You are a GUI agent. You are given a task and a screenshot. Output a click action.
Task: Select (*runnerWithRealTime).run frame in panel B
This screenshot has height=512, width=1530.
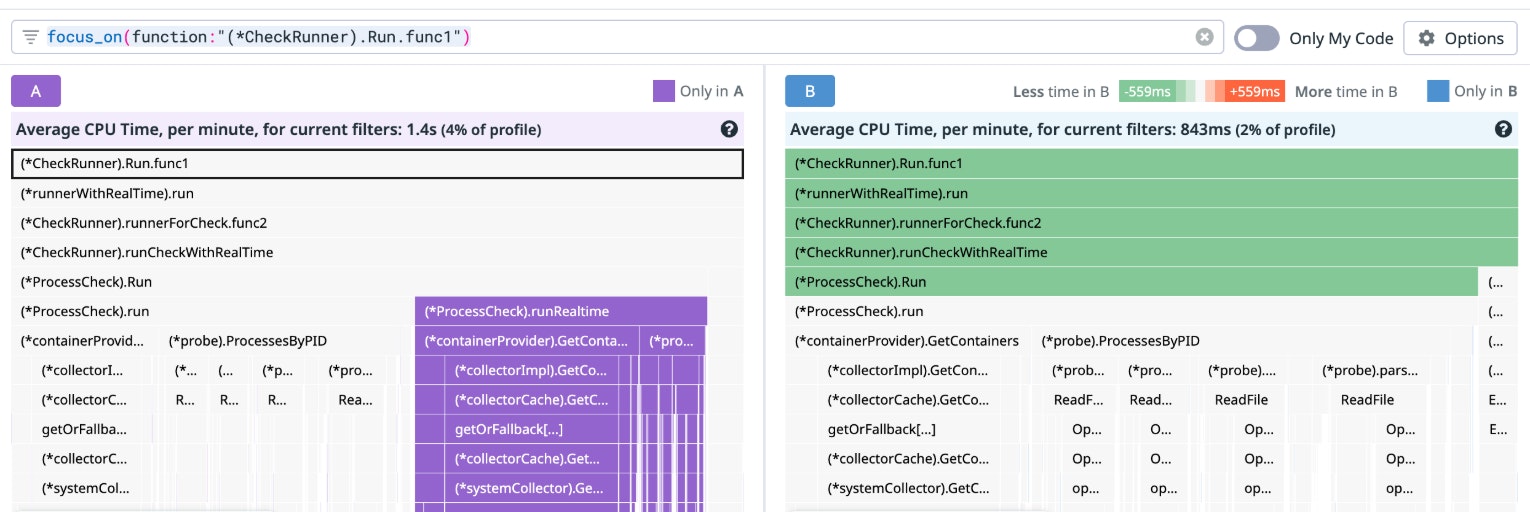click(1150, 193)
